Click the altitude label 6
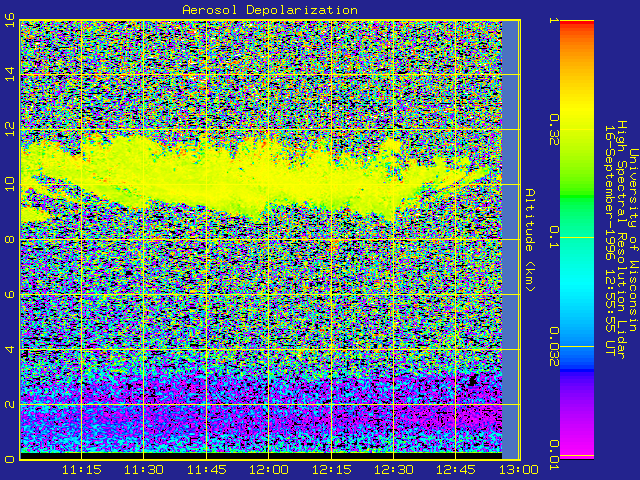Screen dimensions: 640x480 [10, 294]
